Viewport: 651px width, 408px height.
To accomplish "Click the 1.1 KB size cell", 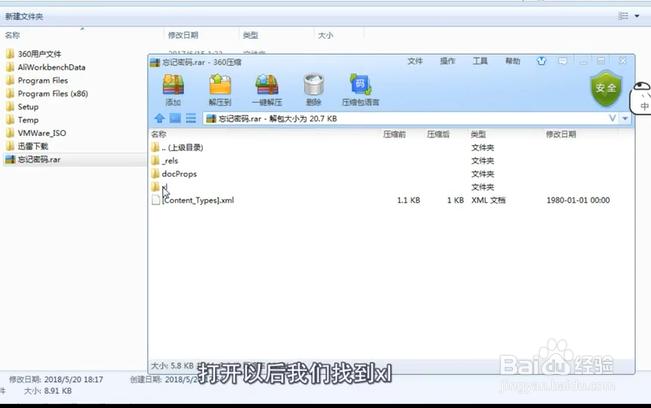I will coord(409,200).
